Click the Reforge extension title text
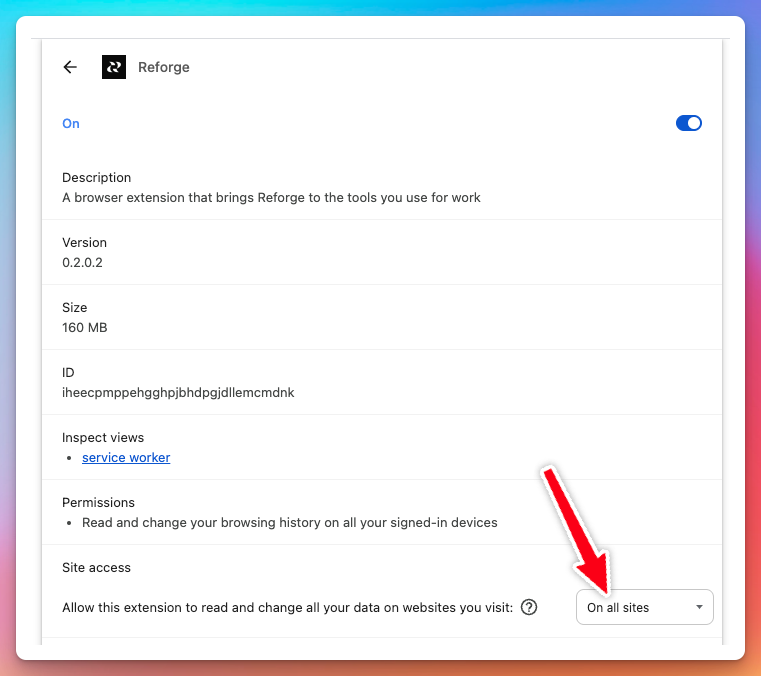Viewport: 761px width, 676px height. [164, 67]
